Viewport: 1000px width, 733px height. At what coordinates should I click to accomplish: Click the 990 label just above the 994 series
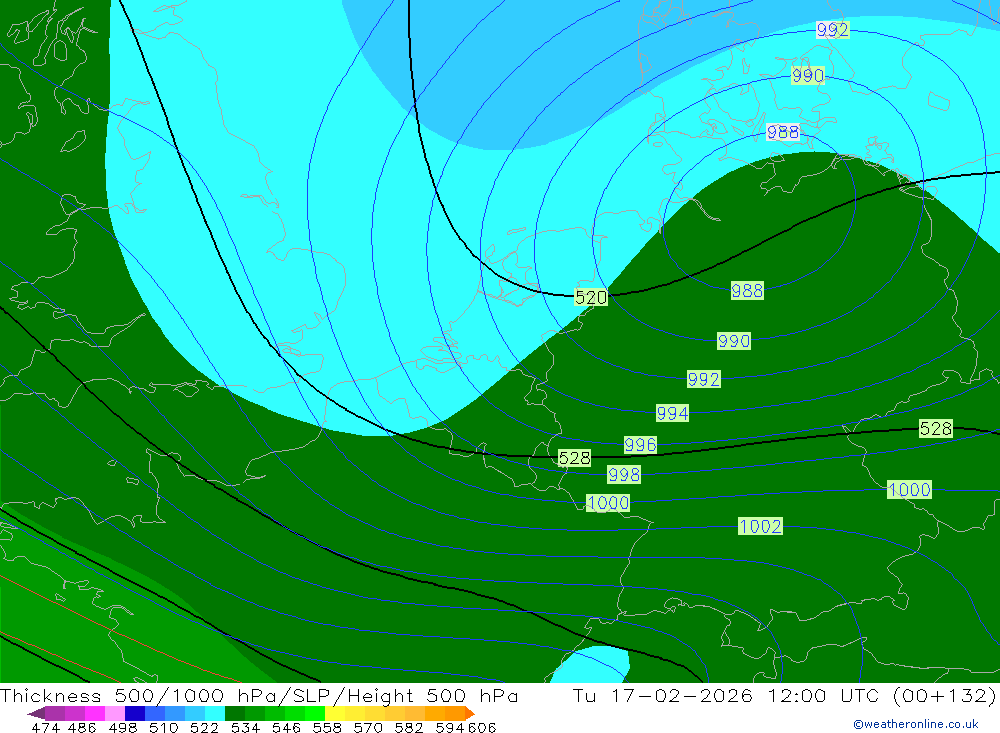(733, 341)
